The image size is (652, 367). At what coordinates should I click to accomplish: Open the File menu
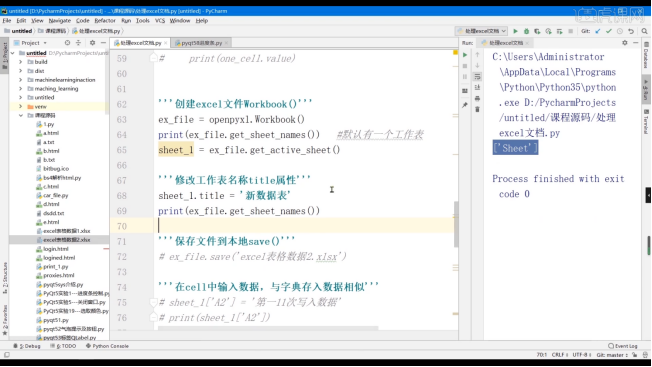tap(7, 20)
